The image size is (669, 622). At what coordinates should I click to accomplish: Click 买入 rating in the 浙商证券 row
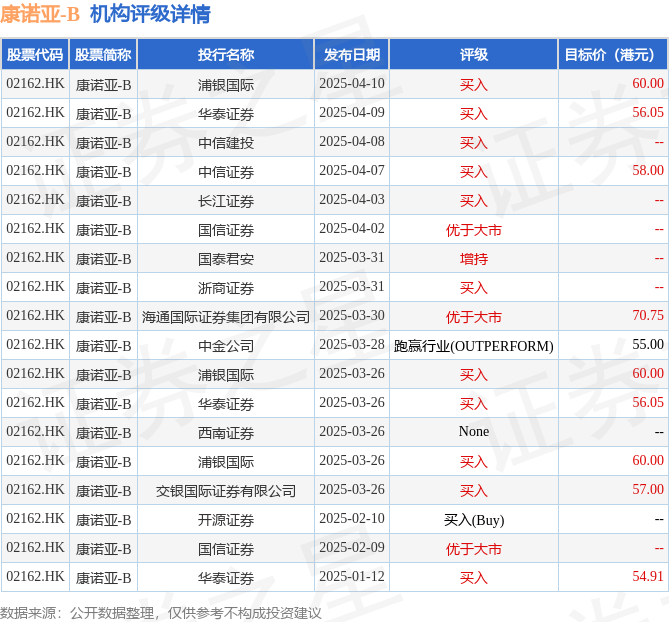pyautogui.click(x=474, y=288)
